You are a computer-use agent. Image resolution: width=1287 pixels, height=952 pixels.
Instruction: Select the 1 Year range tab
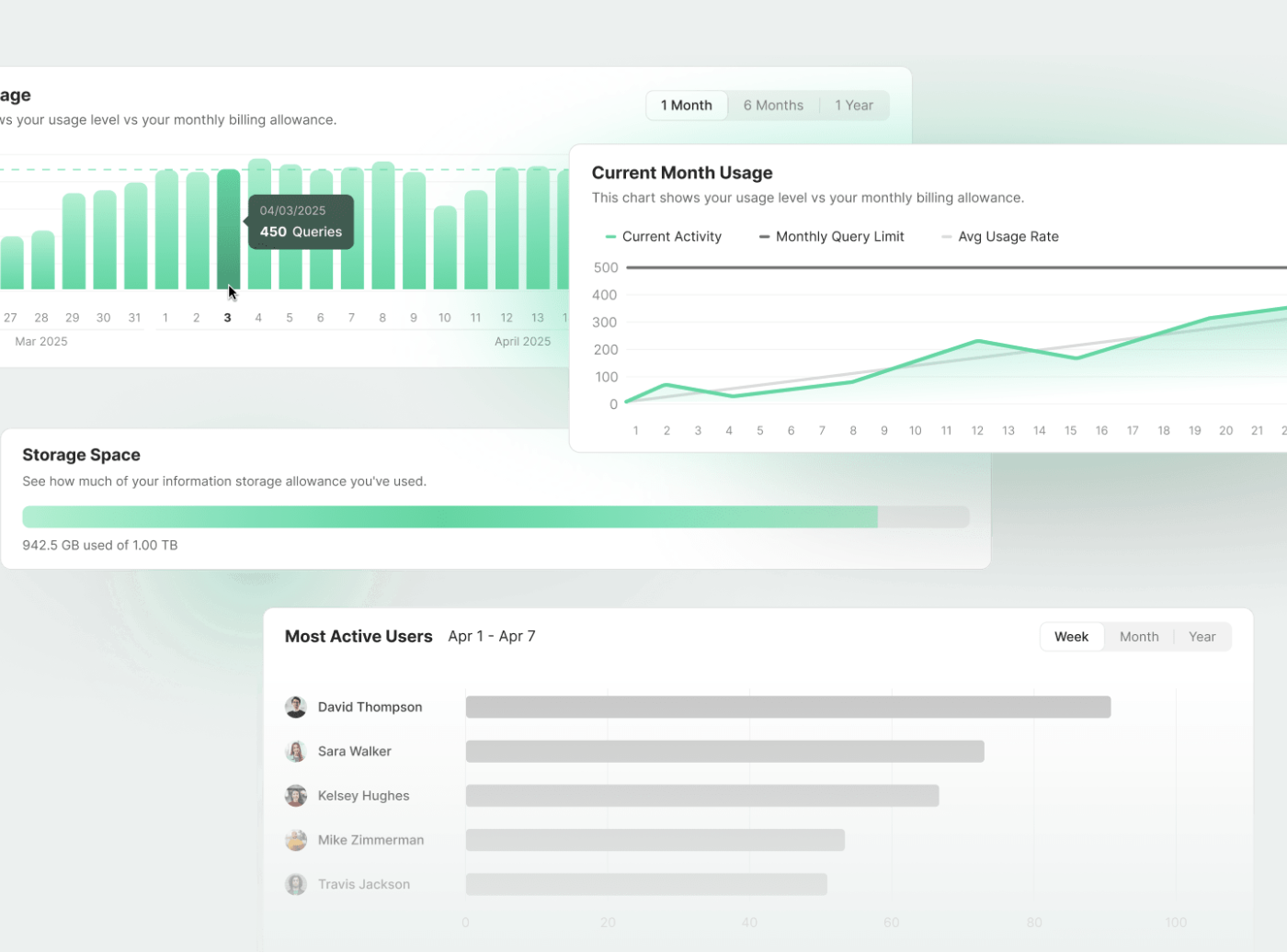853,106
